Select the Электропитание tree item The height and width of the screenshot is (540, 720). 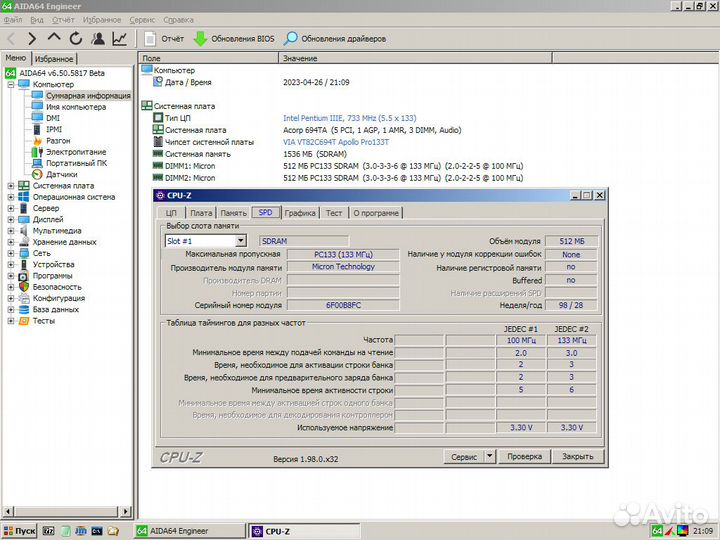(76, 152)
